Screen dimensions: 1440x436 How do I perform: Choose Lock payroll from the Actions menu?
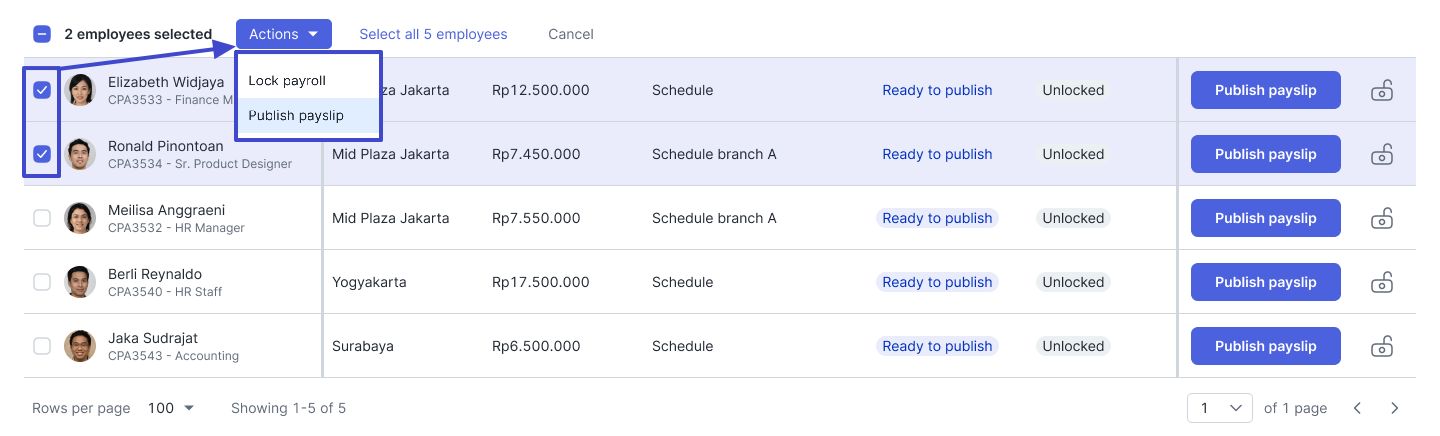[x=287, y=81]
